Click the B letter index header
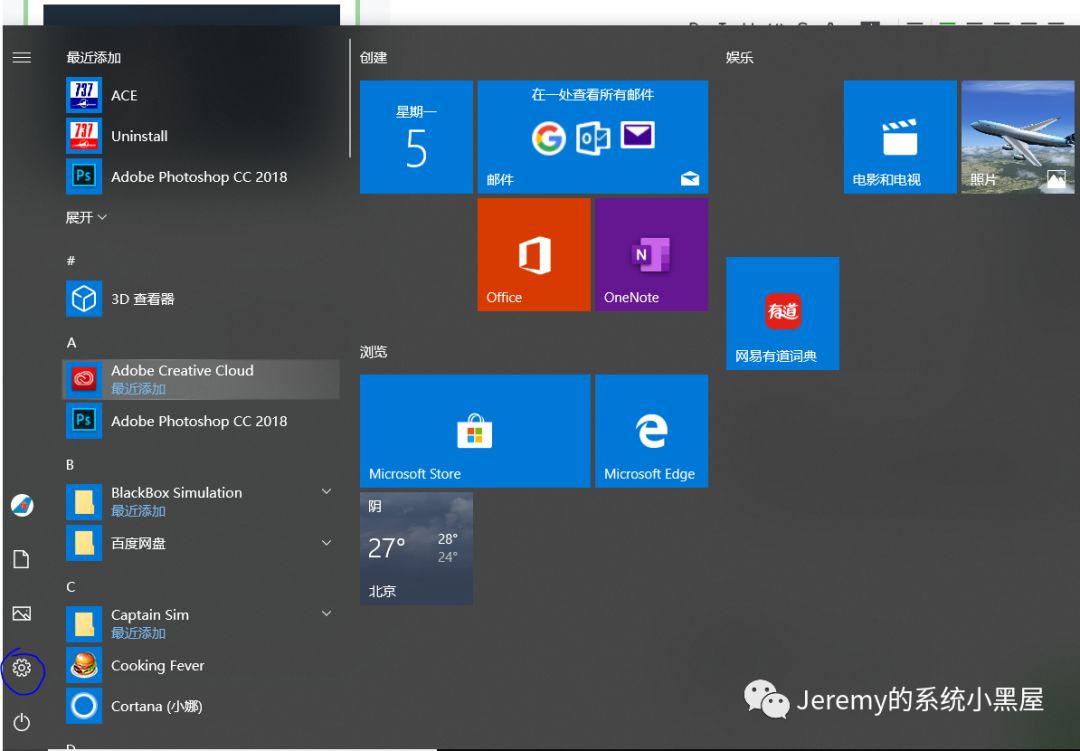 point(70,464)
